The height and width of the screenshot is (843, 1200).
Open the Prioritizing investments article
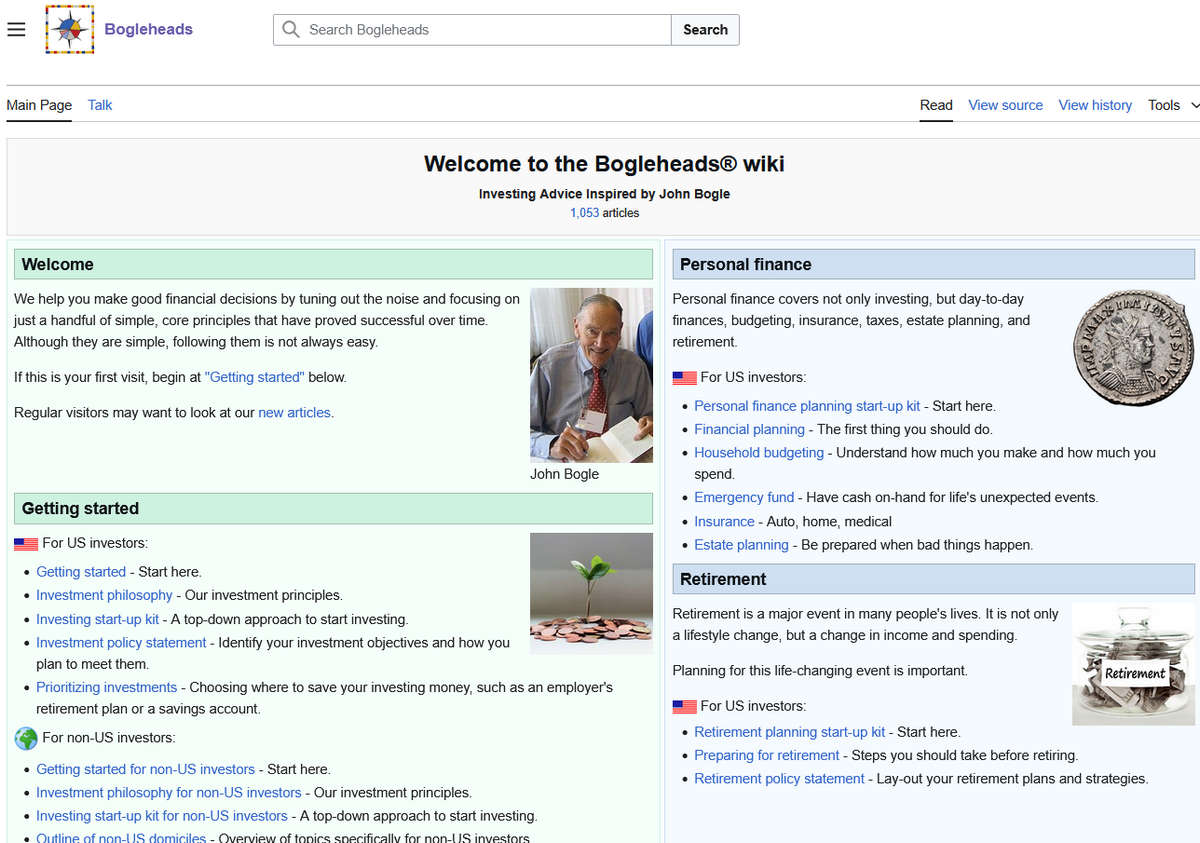click(x=106, y=687)
